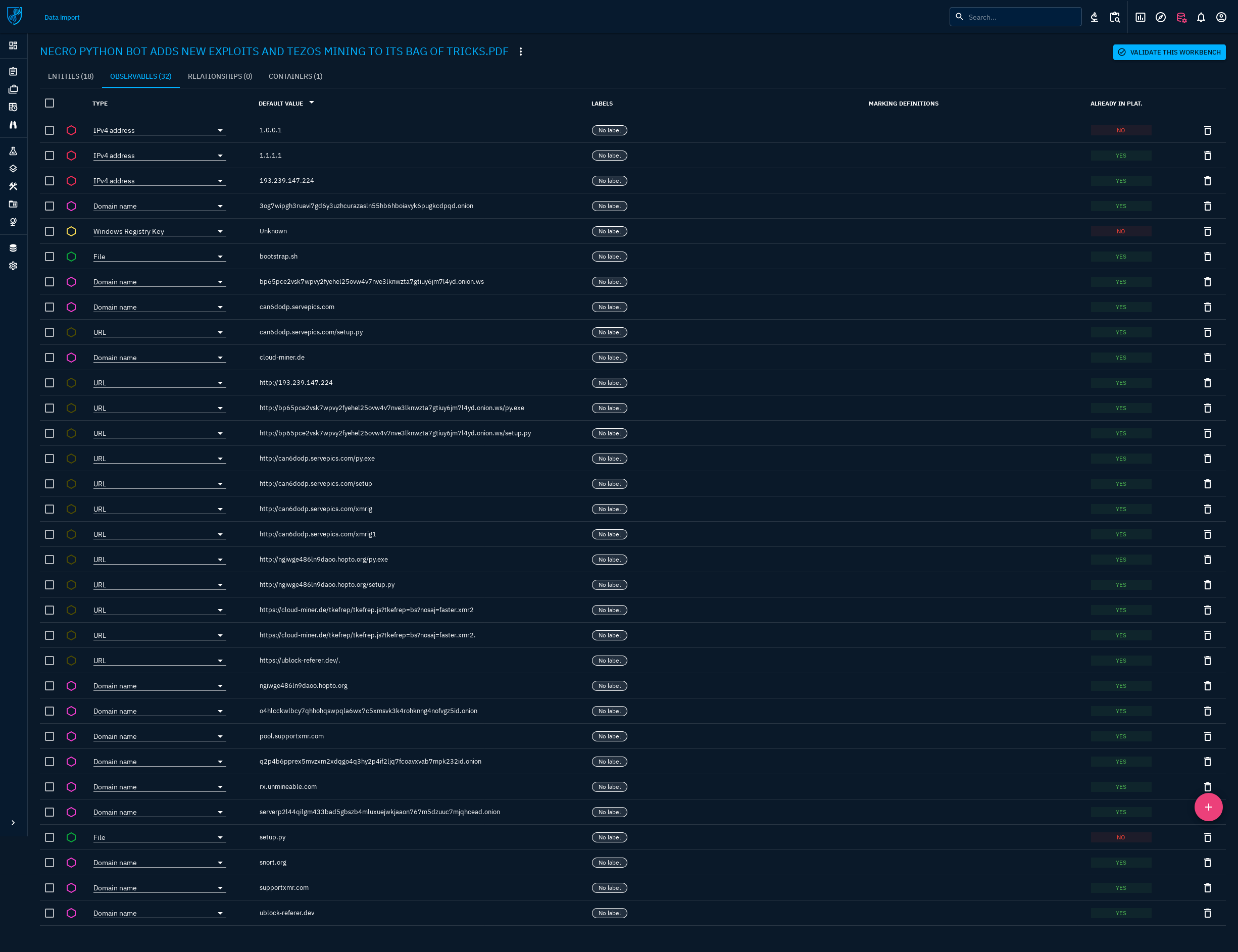Open the type dropdown for the Windows Registry Key row
Image resolution: width=1238 pixels, height=952 pixels.
click(221, 231)
